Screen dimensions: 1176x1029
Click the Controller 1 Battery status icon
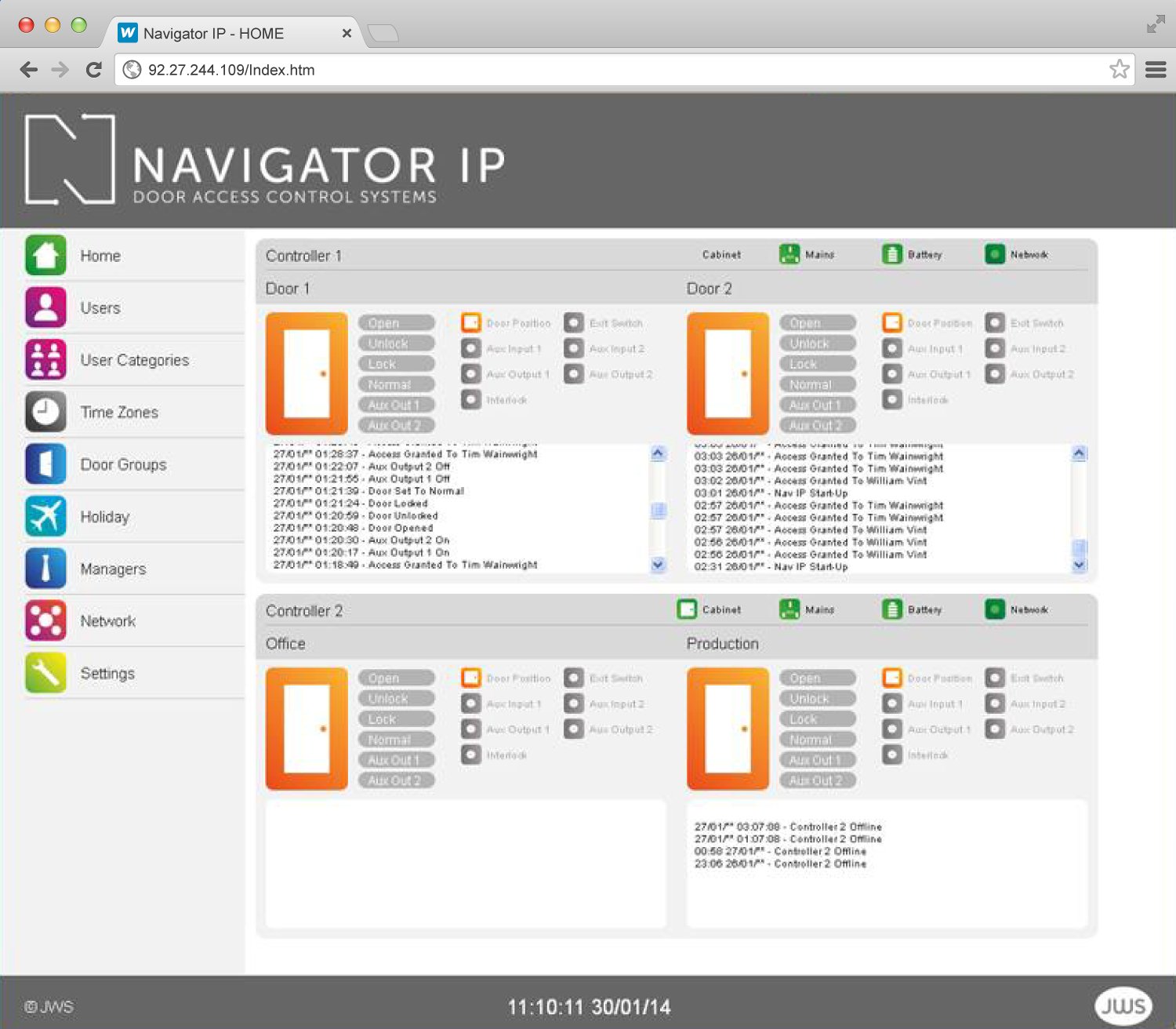(x=892, y=255)
